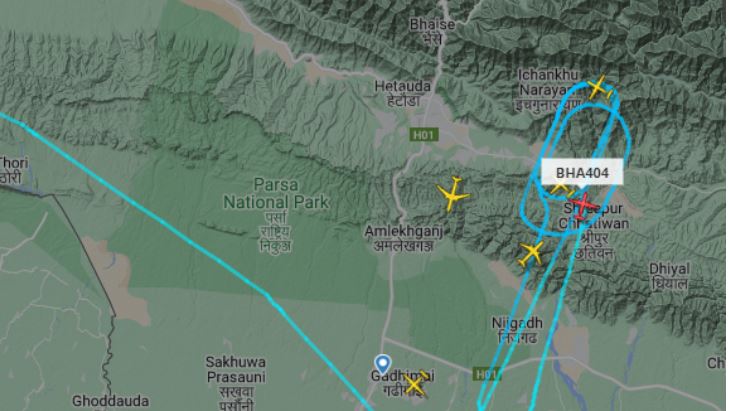Image resolution: width=729 pixels, height=411 pixels.
Task: Select the red BHA404 aircraft icon
Action: pyautogui.click(x=582, y=205)
